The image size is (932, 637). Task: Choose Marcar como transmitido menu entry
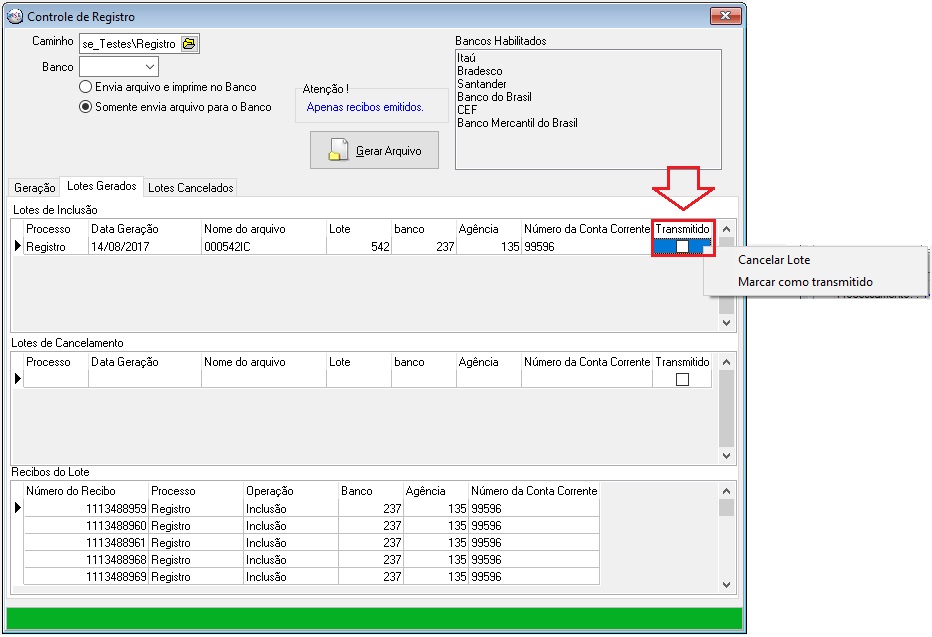805,282
